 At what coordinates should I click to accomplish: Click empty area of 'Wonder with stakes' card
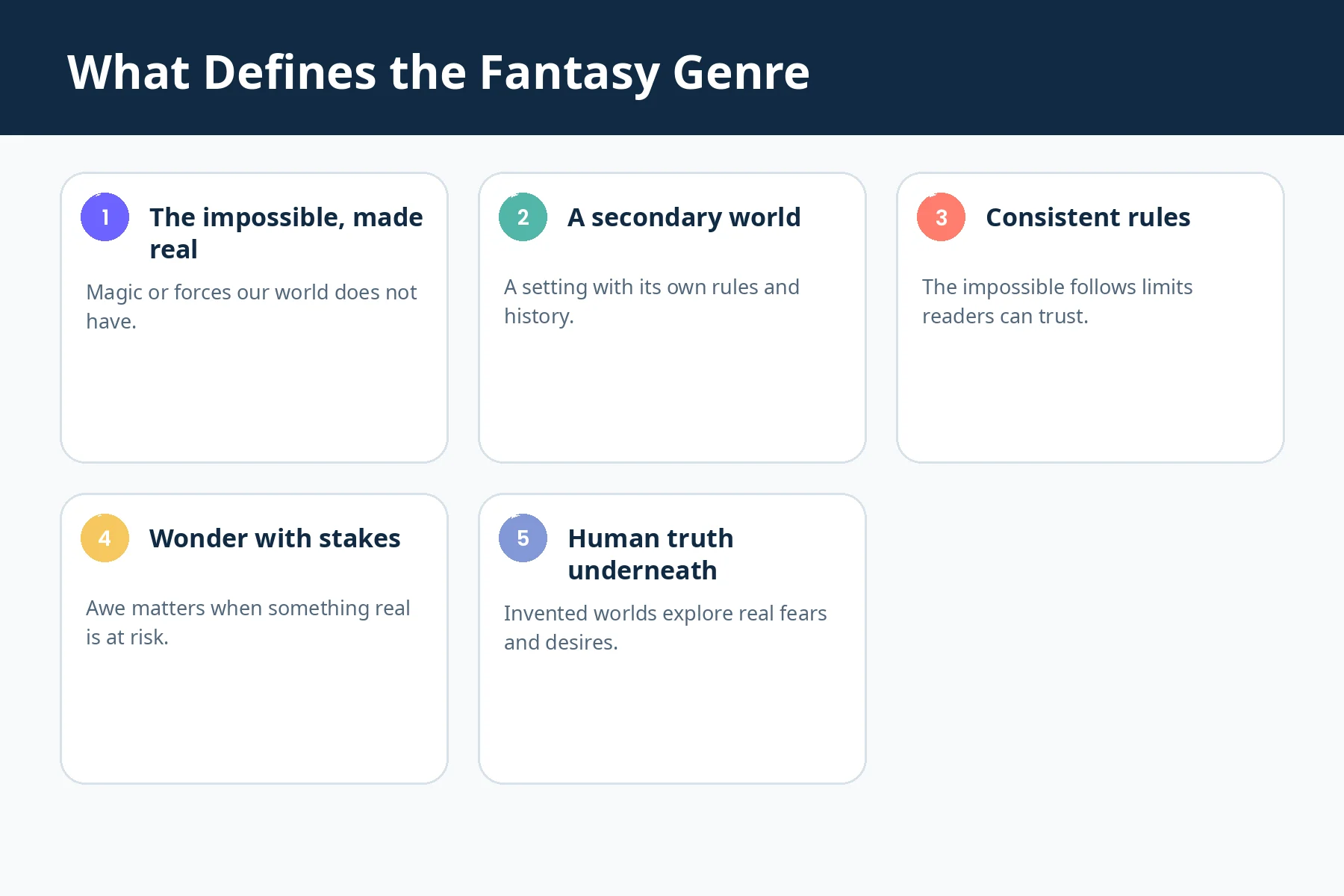[x=254, y=717]
